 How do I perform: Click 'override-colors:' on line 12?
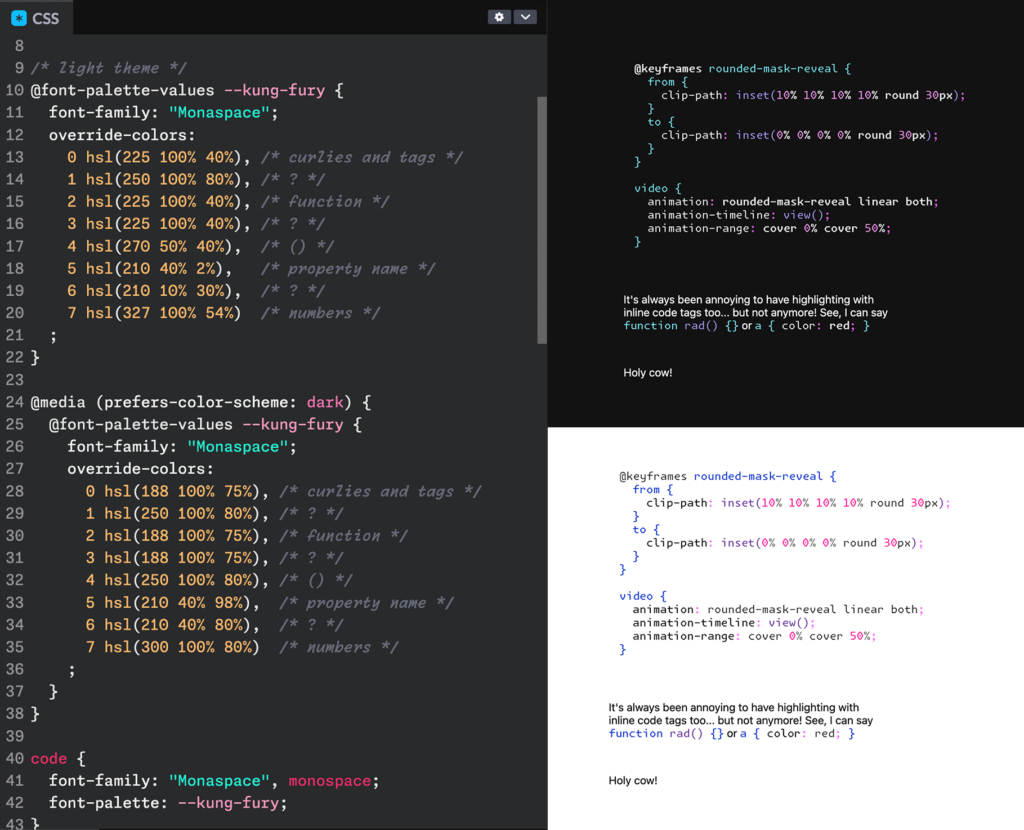coord(122,135)
